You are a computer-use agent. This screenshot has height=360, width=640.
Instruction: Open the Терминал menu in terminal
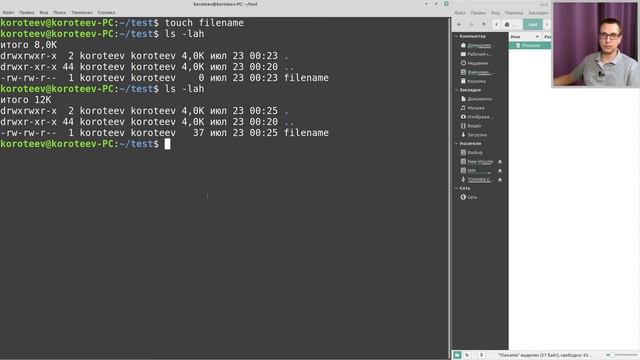tap(82, 13)
